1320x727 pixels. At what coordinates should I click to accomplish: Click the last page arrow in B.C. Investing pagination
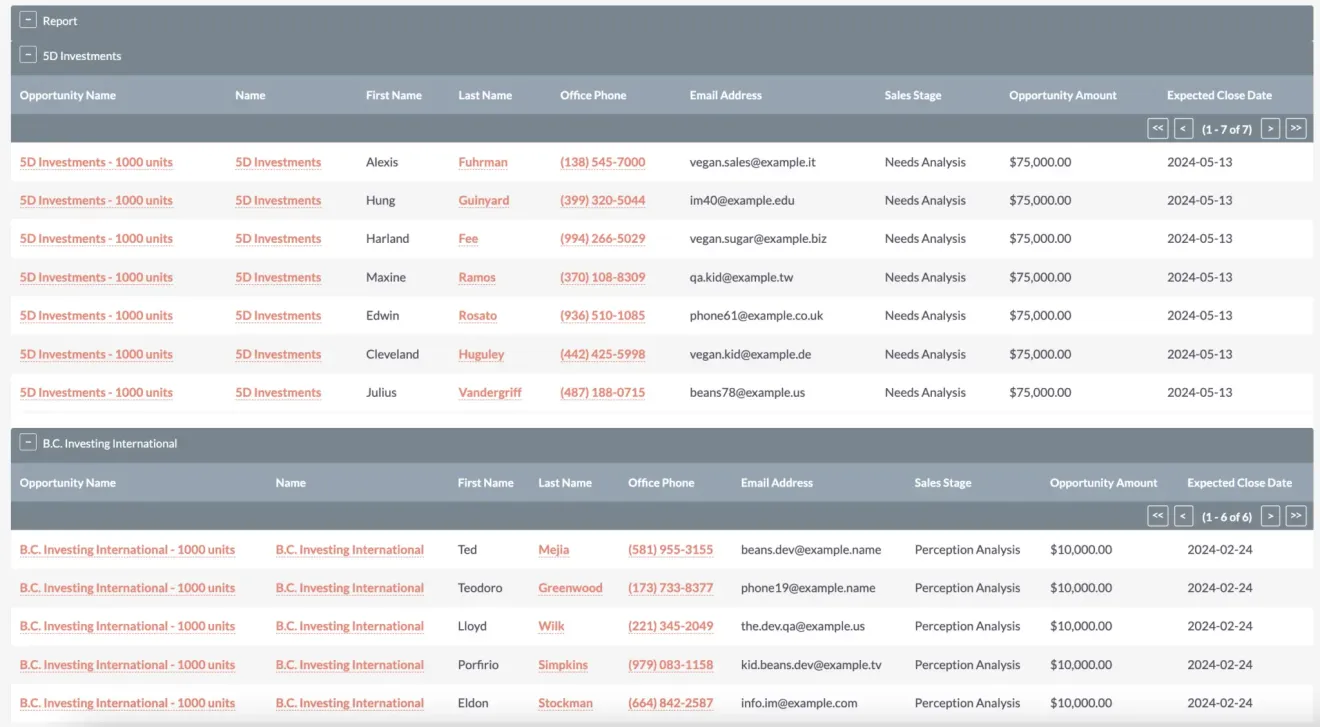click(1295, 515)
